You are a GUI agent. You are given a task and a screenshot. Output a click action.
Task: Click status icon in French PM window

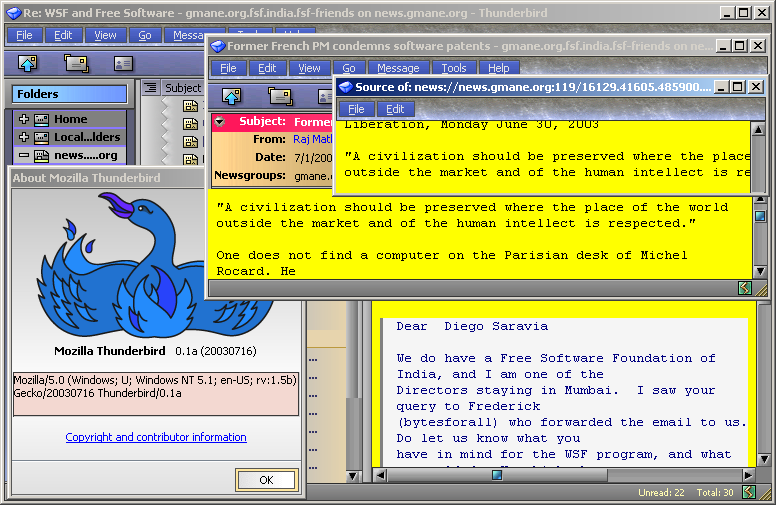pyautogui.click(x=744, y=288)
